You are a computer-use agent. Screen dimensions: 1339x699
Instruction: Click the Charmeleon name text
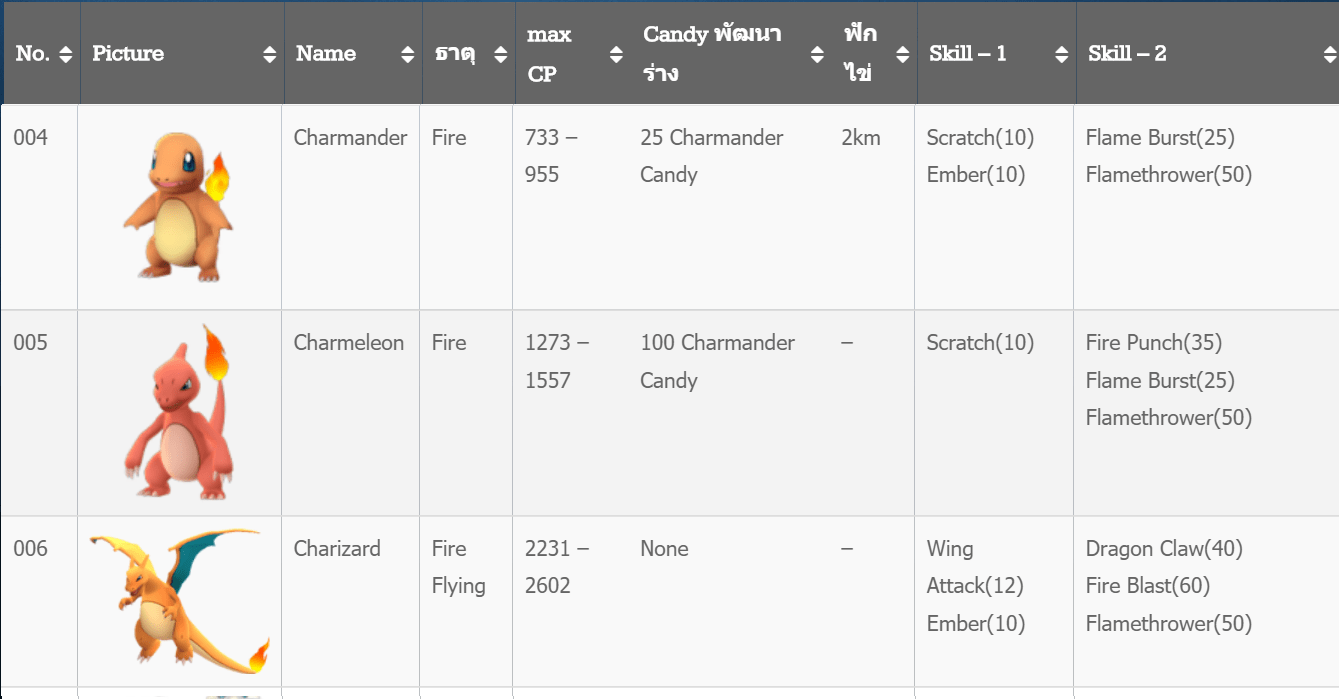(x=349, y=343)
